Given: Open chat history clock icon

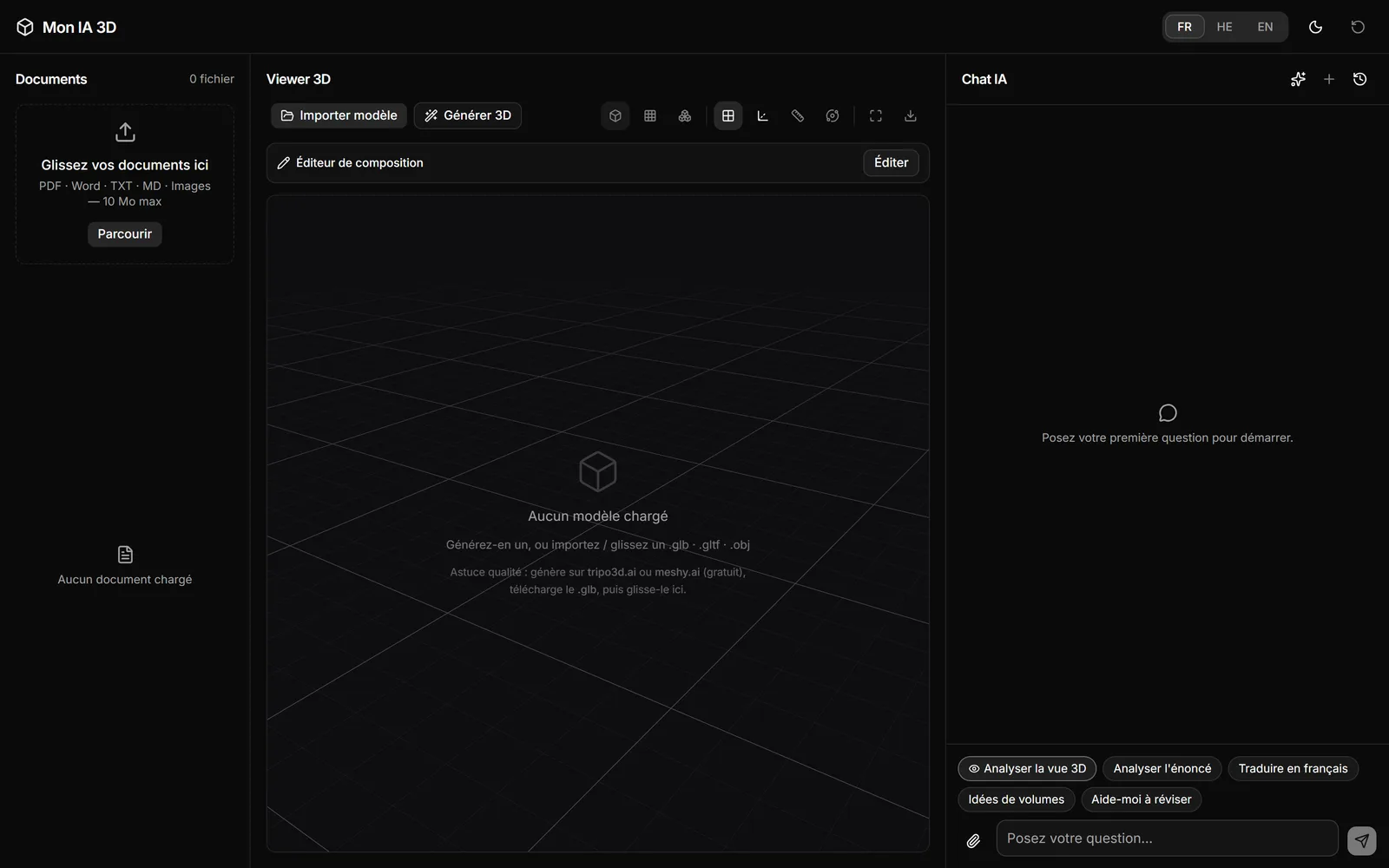Looking at the screenshot, I should point(1359,79).
